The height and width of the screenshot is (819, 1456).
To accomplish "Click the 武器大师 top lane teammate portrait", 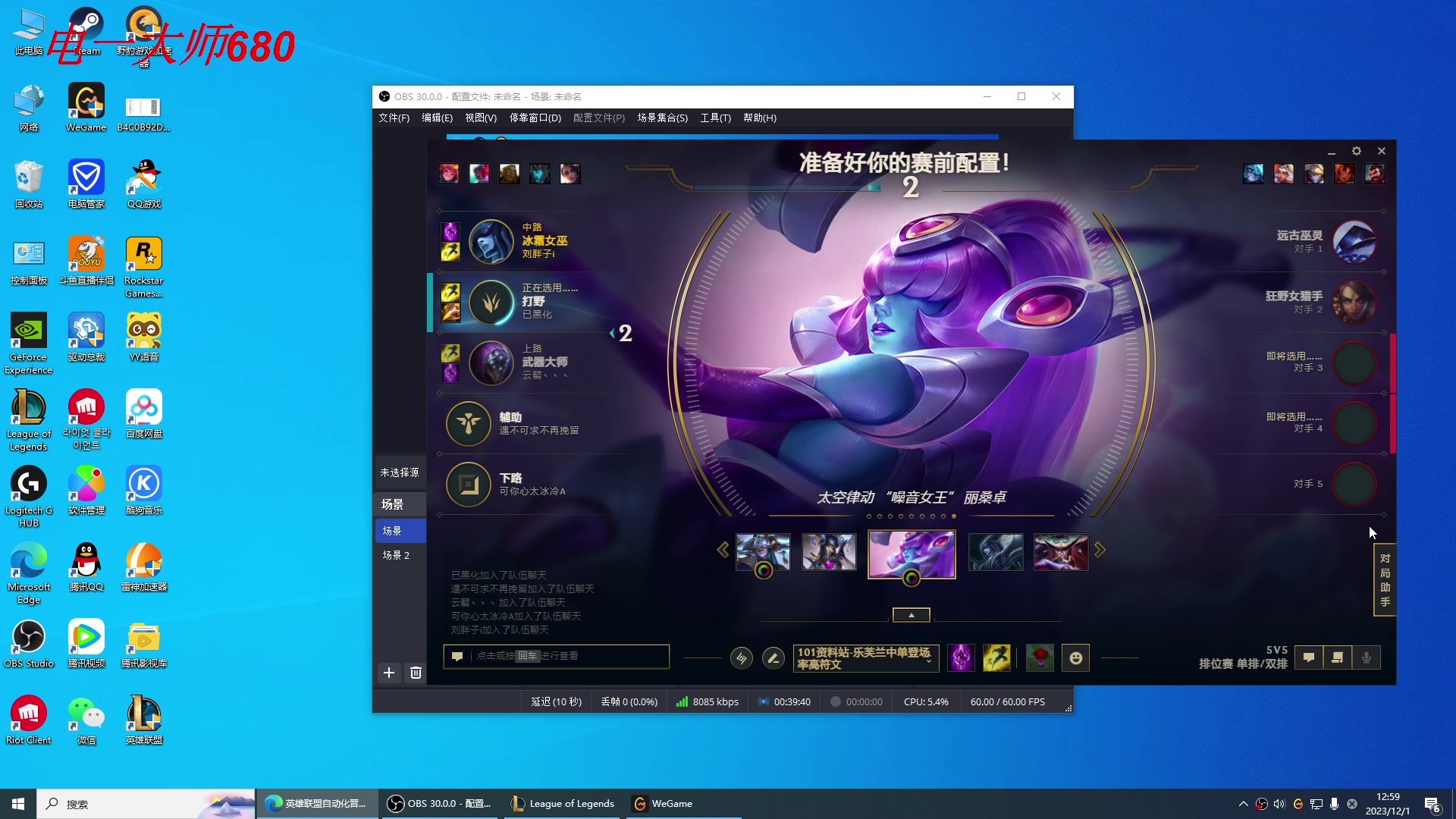I will pos(491,363).
